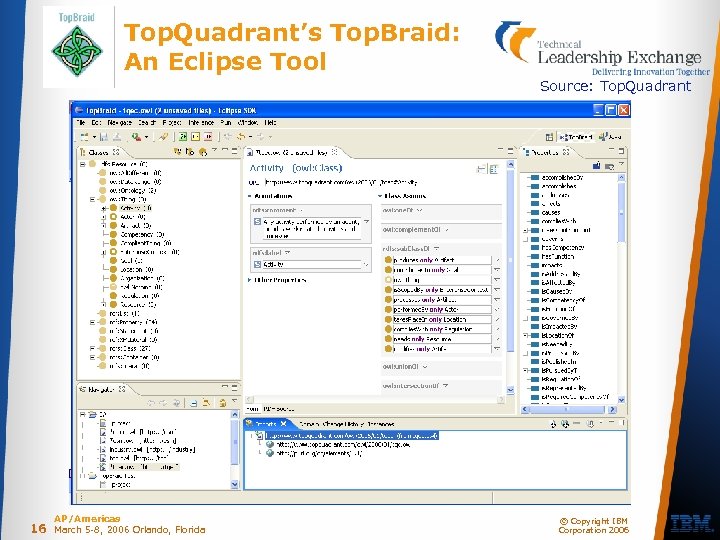The image size is (720, 540).
Task: Click the second Classes view toolbar icon
Action: pyautogui.click(x=190, y=152)
